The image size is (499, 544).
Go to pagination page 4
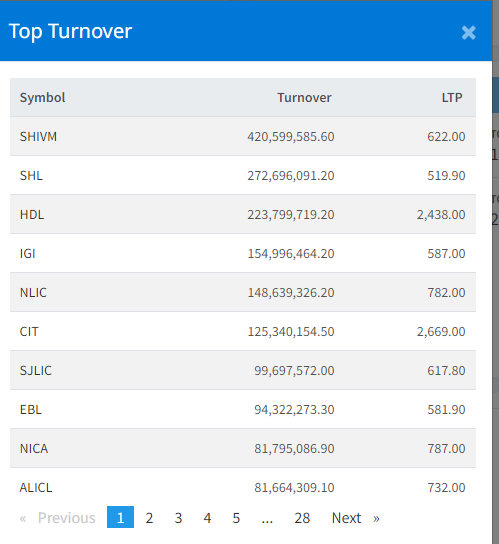coord(207,518)
